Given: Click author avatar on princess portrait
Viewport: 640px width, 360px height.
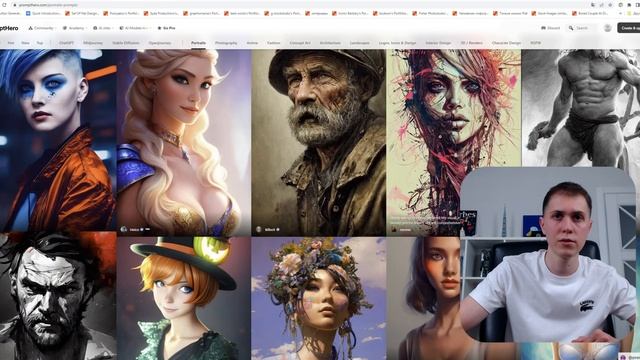Looking at the screenshot, I should click(124, 229).
